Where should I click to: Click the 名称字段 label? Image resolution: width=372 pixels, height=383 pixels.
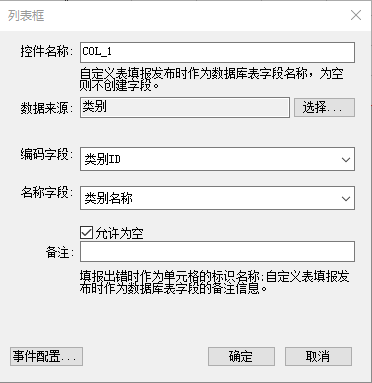pyautogui.click(x=46, y=192)
